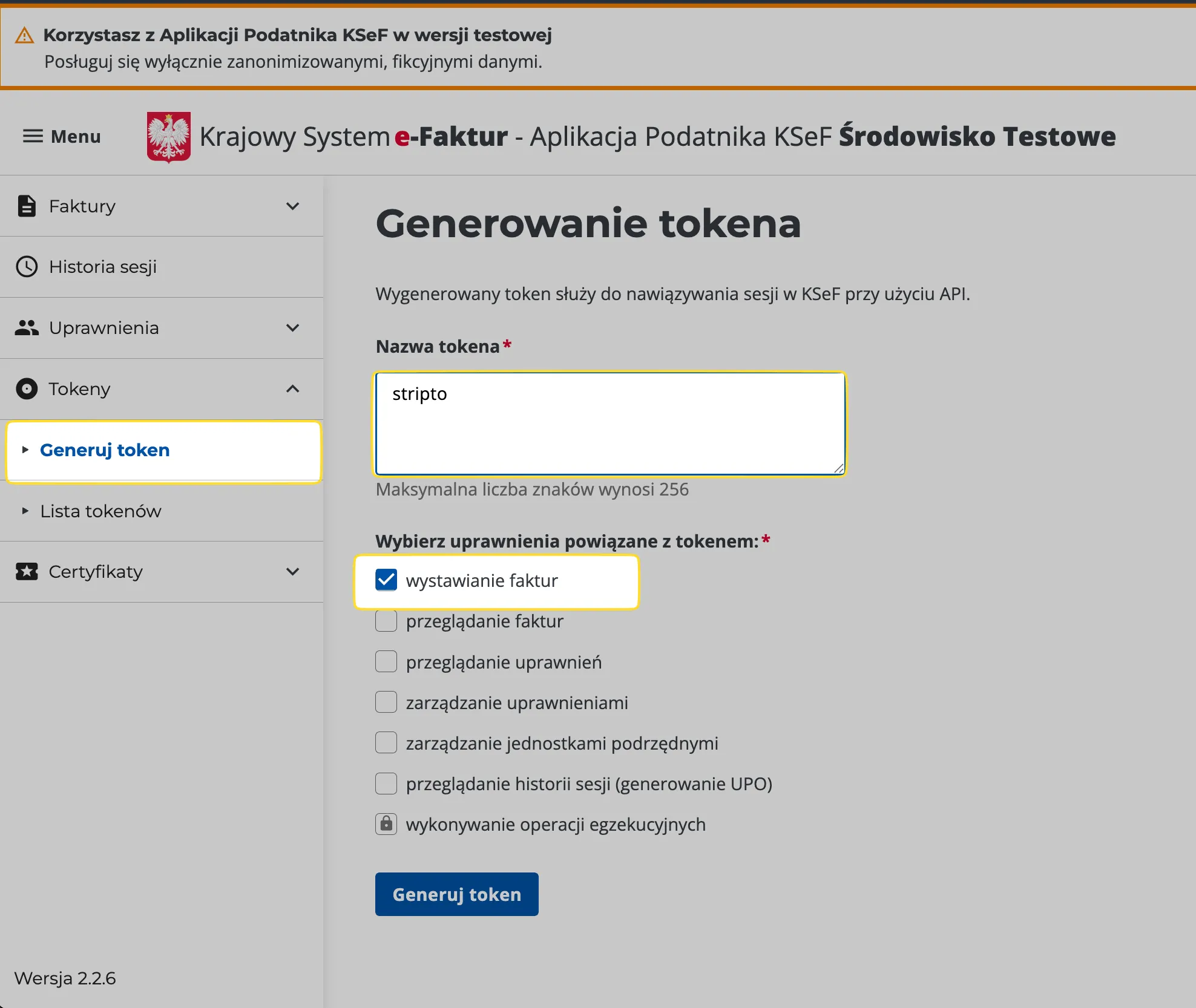This screenshot has width=1196, height=1008.
Task: Click the Polish eagle emblem logo
Action: (x=168, y=137)
